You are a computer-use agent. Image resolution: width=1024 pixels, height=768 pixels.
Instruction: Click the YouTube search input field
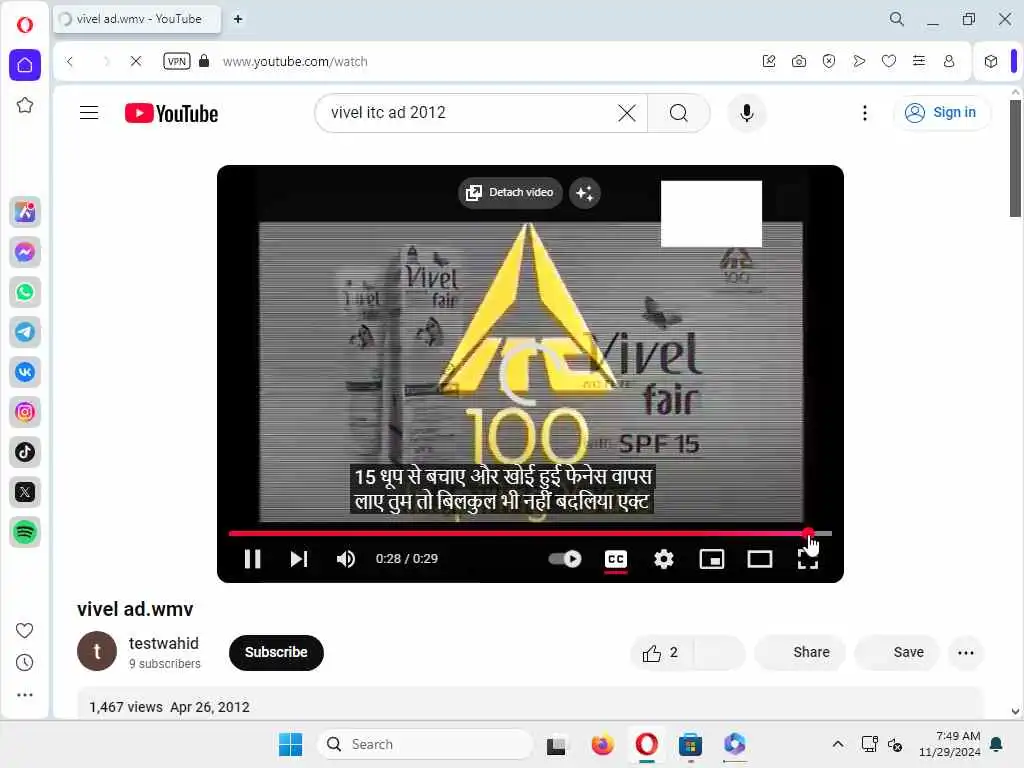tap(470, 113)
